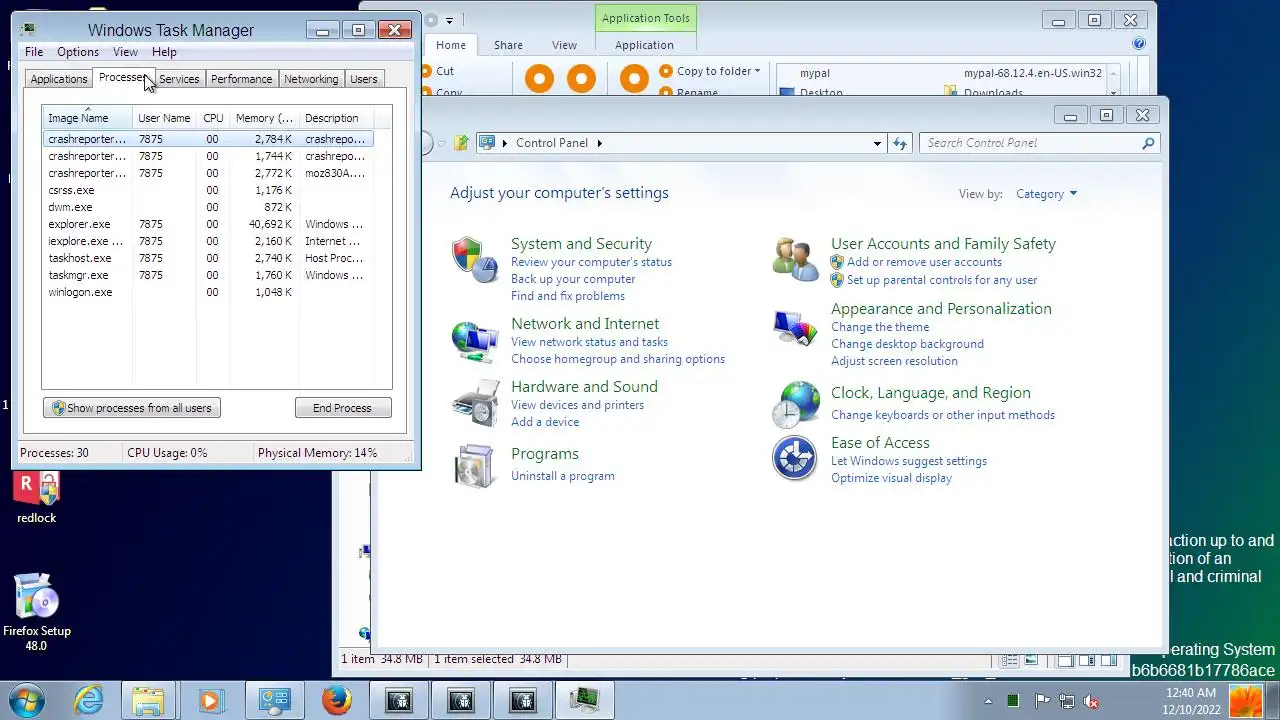
Task: Switch to Applications tab
Action: pos(59,79)
